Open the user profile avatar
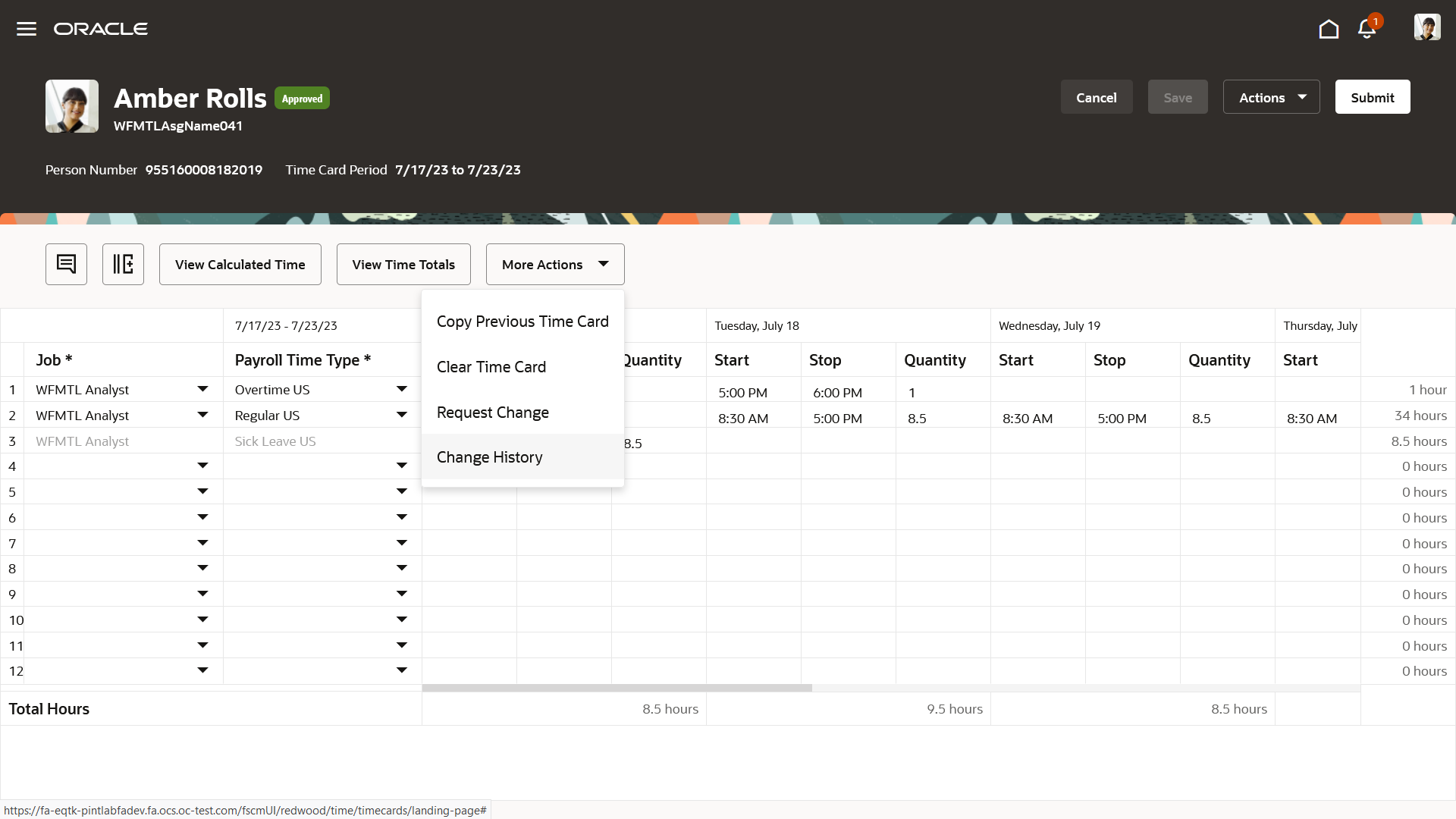 [x=1427, y=27]
